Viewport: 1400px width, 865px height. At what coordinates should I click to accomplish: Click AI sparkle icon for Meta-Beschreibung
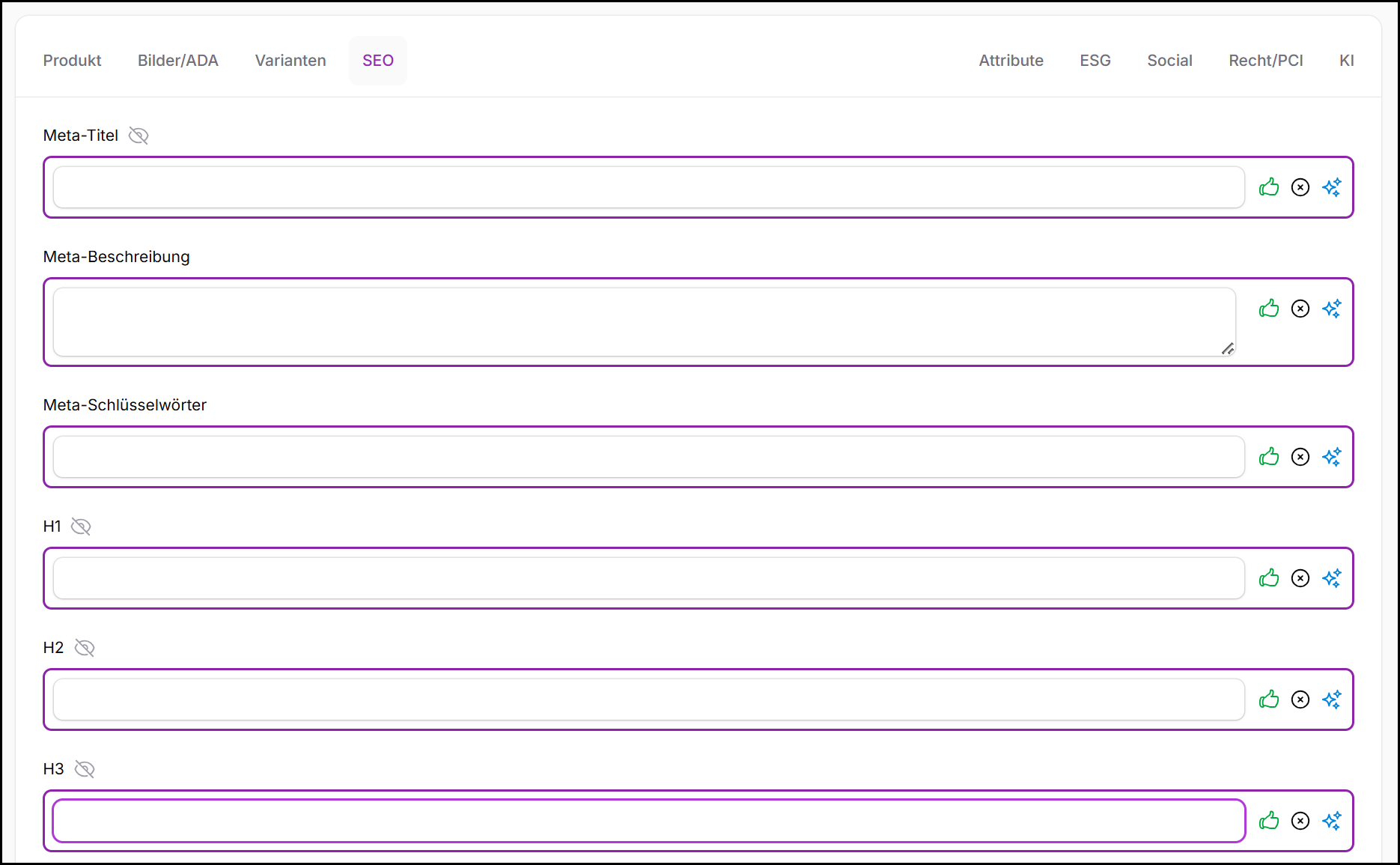pos(1332,309)
